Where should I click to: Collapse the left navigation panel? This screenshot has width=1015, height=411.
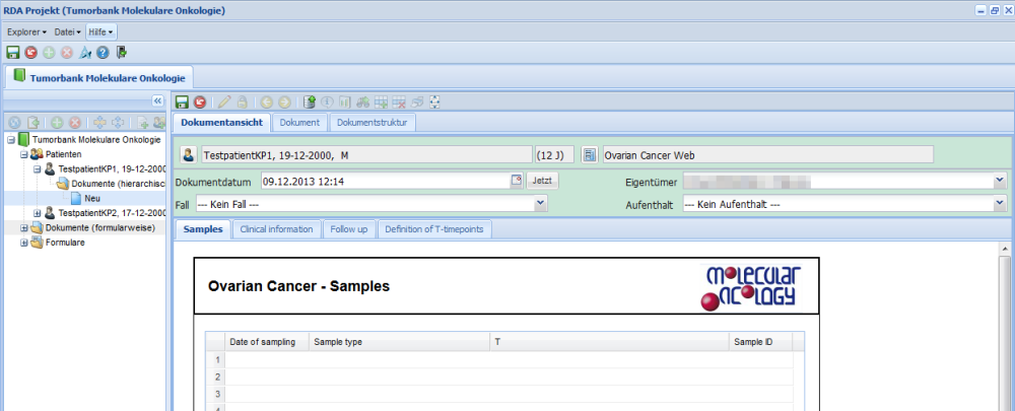click(x=157, y=101)
